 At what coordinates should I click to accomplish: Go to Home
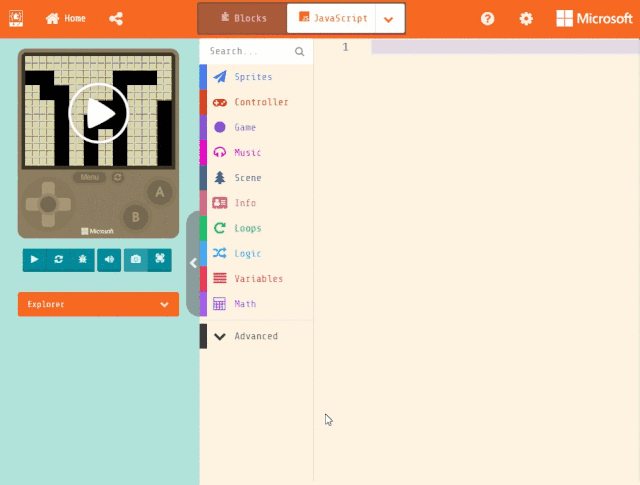pyautogui.click(x=65, y=18)
